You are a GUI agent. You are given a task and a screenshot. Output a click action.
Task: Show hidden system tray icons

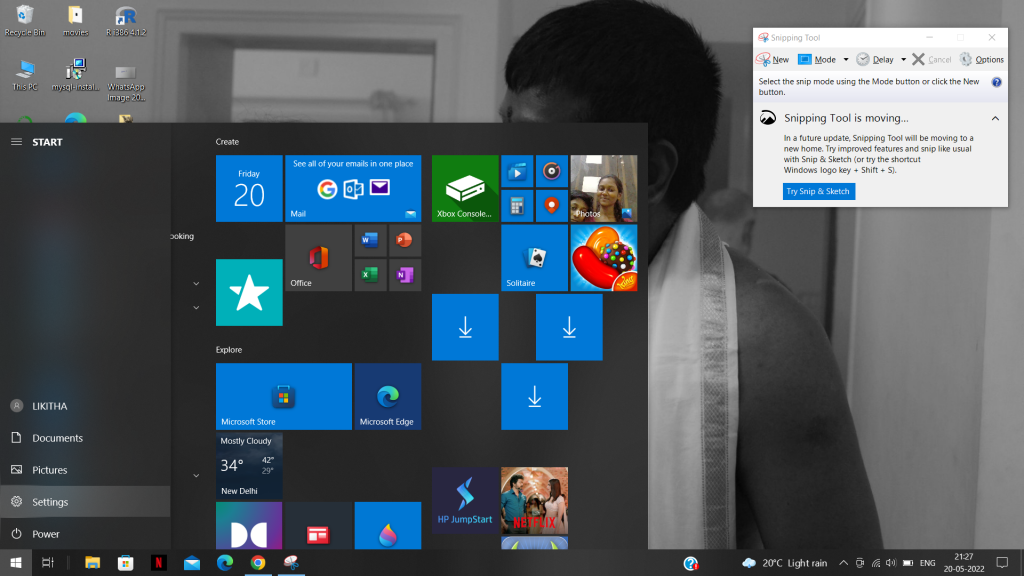843,563
